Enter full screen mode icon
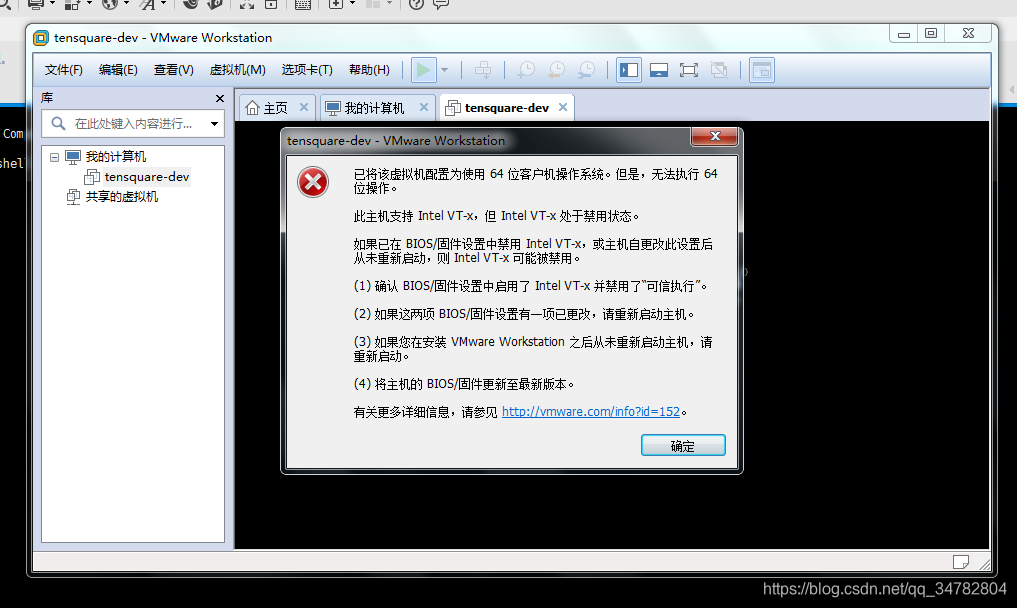This screenshot has height=608, width=1017. [x=689, y=69]
